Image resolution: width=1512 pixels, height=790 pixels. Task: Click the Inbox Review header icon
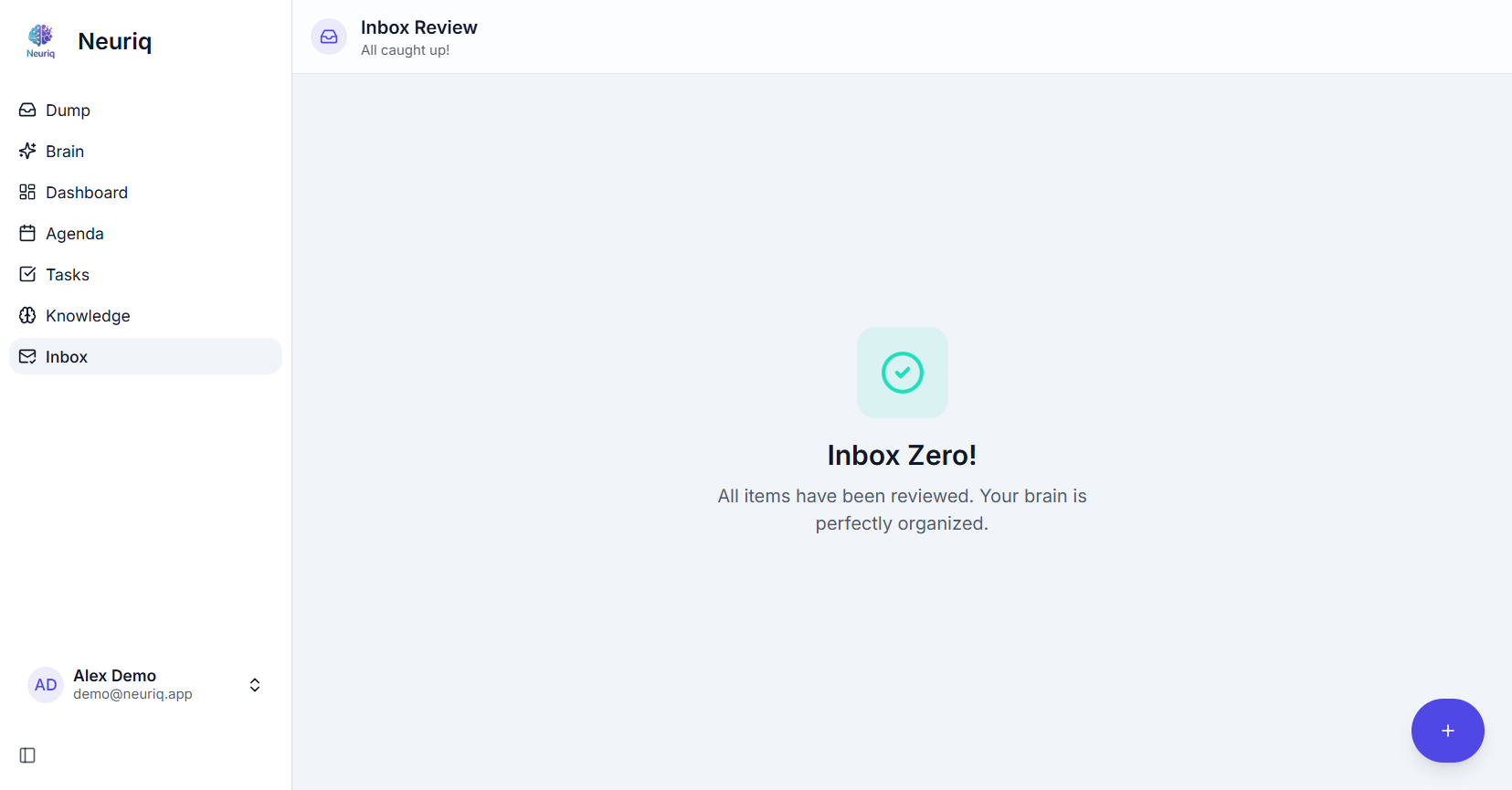pos(329,37)
